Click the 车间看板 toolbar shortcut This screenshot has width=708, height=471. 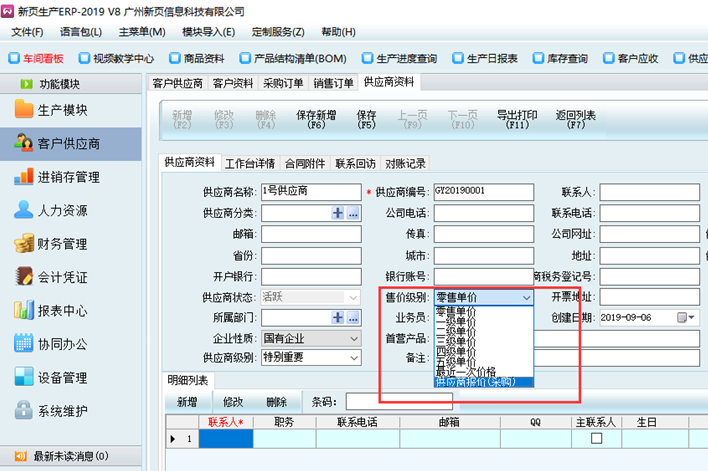point(38,58)
